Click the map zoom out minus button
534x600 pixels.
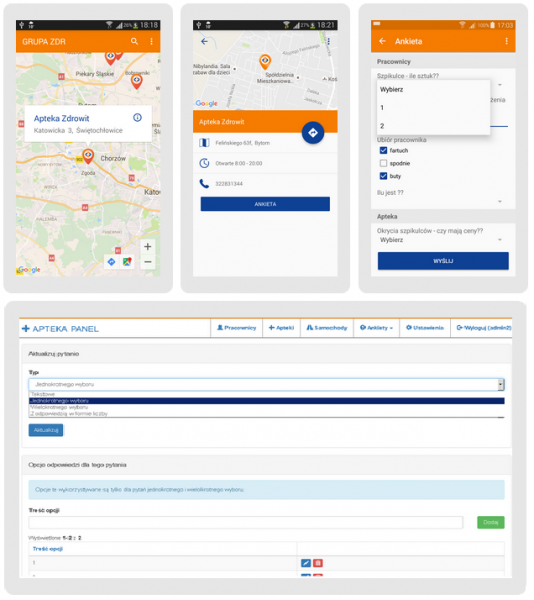tap(148, 262)
